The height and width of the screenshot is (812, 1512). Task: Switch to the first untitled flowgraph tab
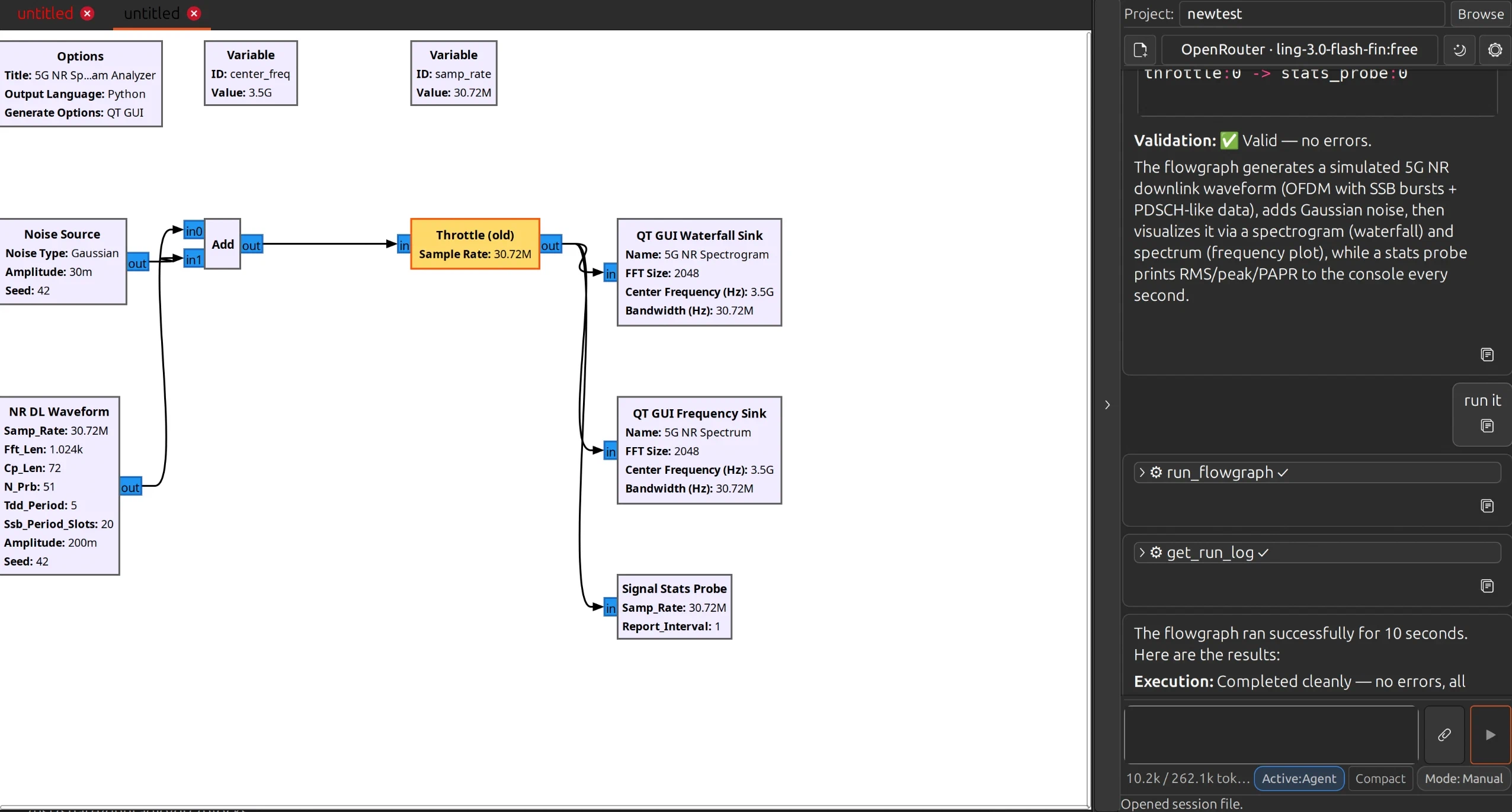pyautogui.click(x=45, y=14)
